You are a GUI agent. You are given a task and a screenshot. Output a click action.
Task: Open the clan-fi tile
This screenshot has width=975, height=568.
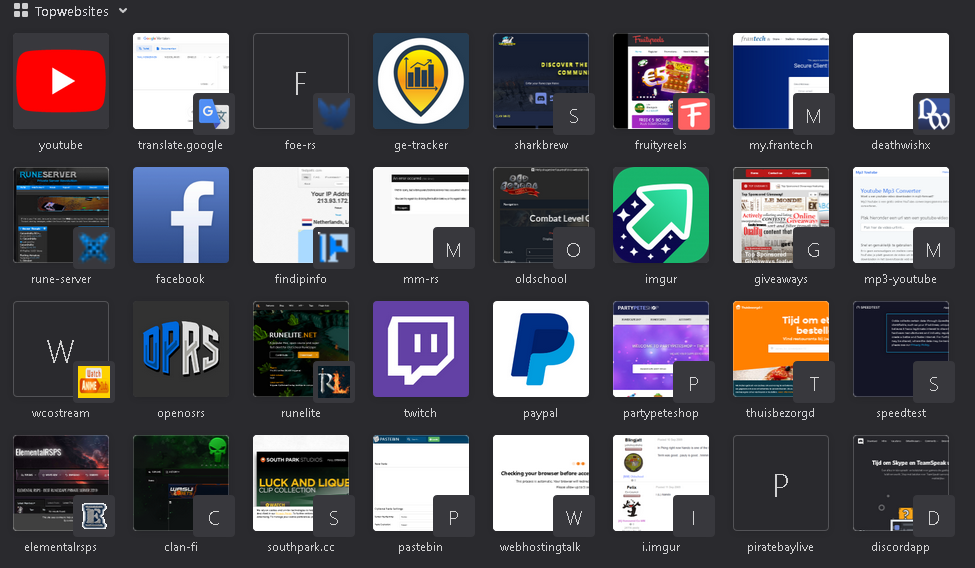(x=181, y=483)
